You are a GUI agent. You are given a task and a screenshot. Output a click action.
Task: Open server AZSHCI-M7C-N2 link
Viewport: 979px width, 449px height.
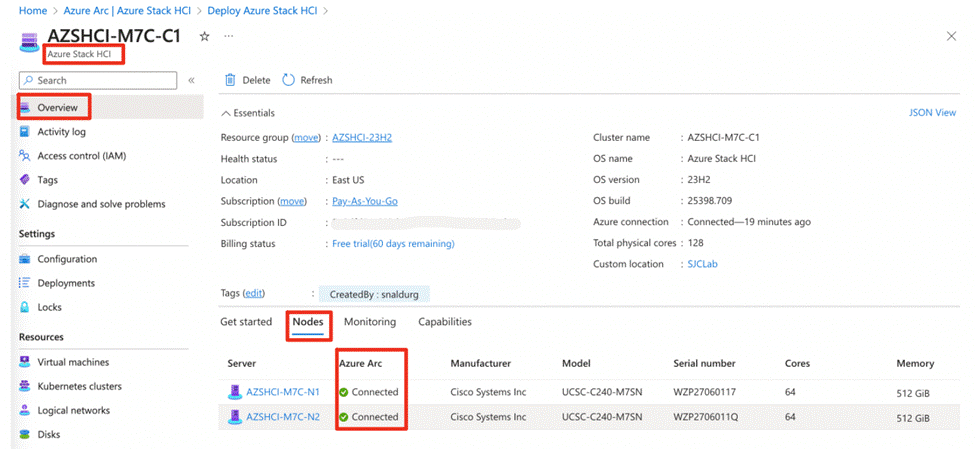pos(283,417)
